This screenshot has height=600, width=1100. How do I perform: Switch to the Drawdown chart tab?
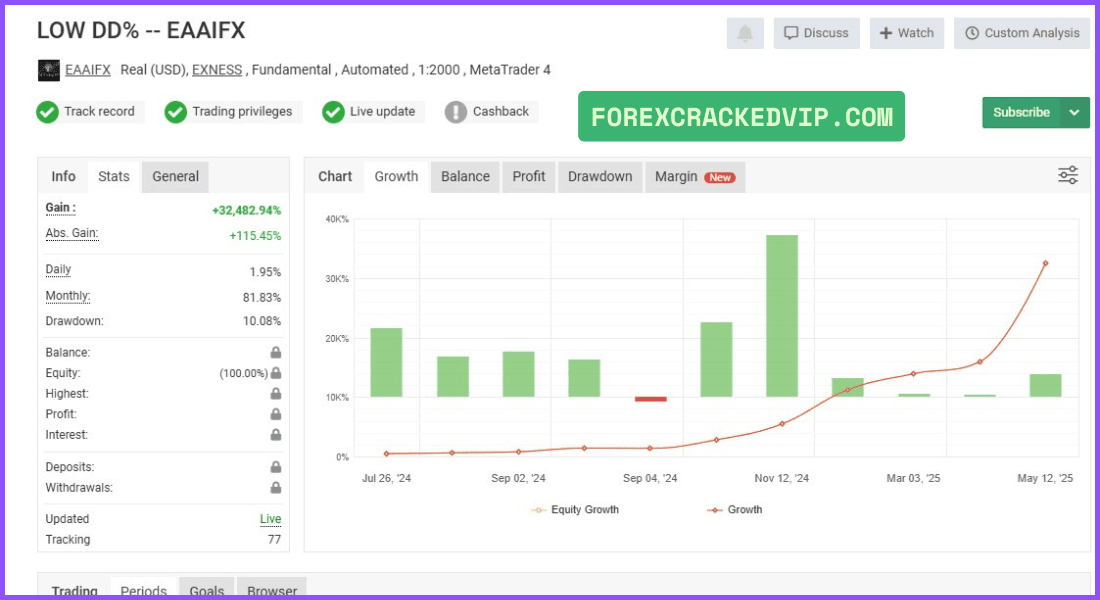600,177
